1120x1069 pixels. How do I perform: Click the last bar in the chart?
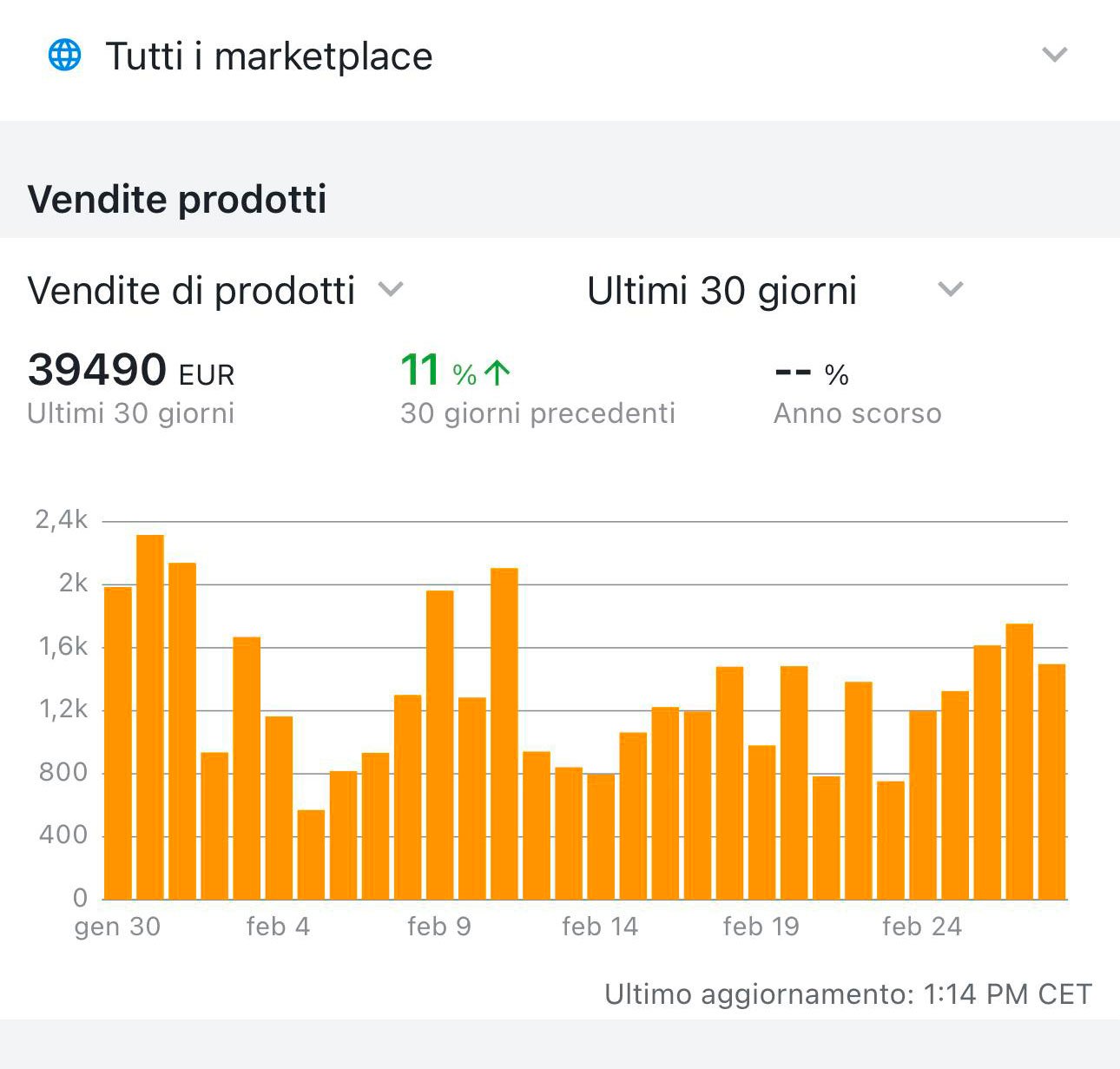click(x=1051, y=782)
